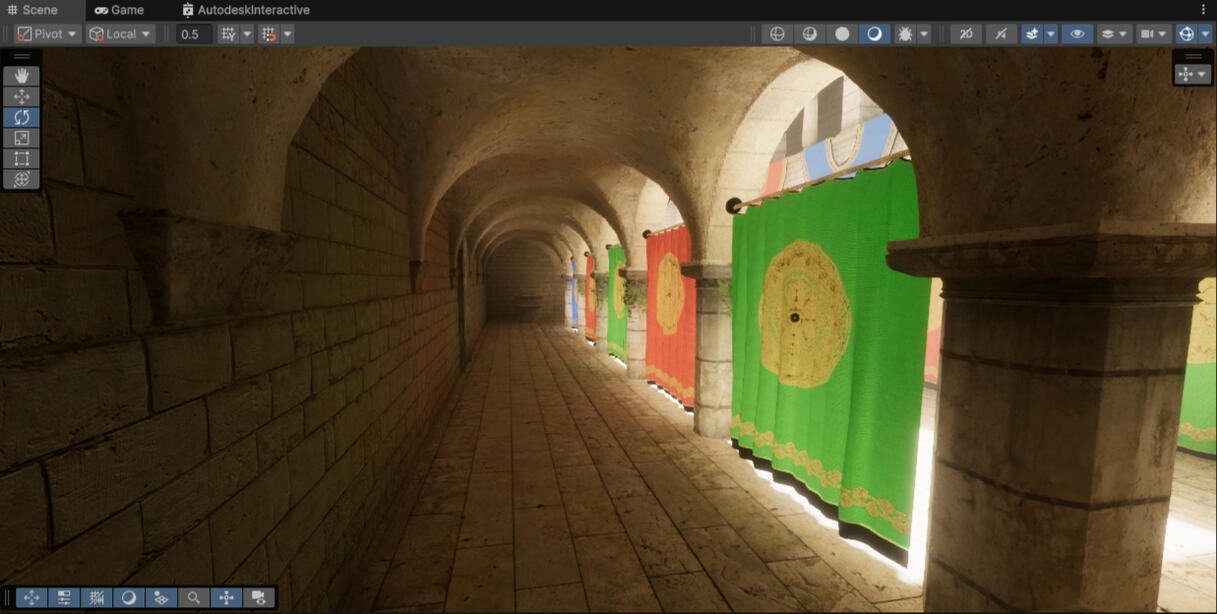Screen dimensions: 1217x614
Task: Open the Local handle rotation dropdown
Action: click(x=120, y=34)
